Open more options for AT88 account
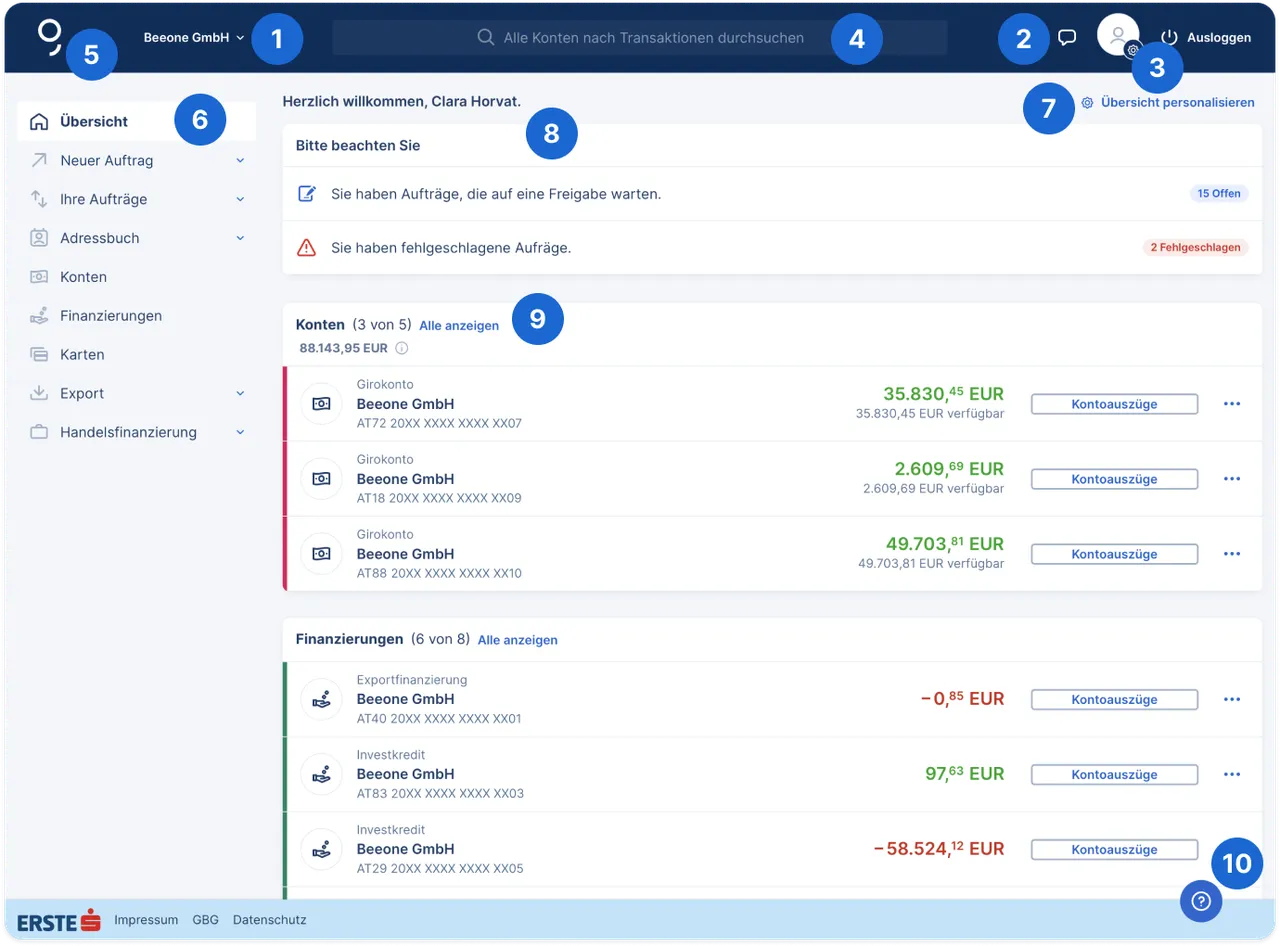 tap(1232, 554)
